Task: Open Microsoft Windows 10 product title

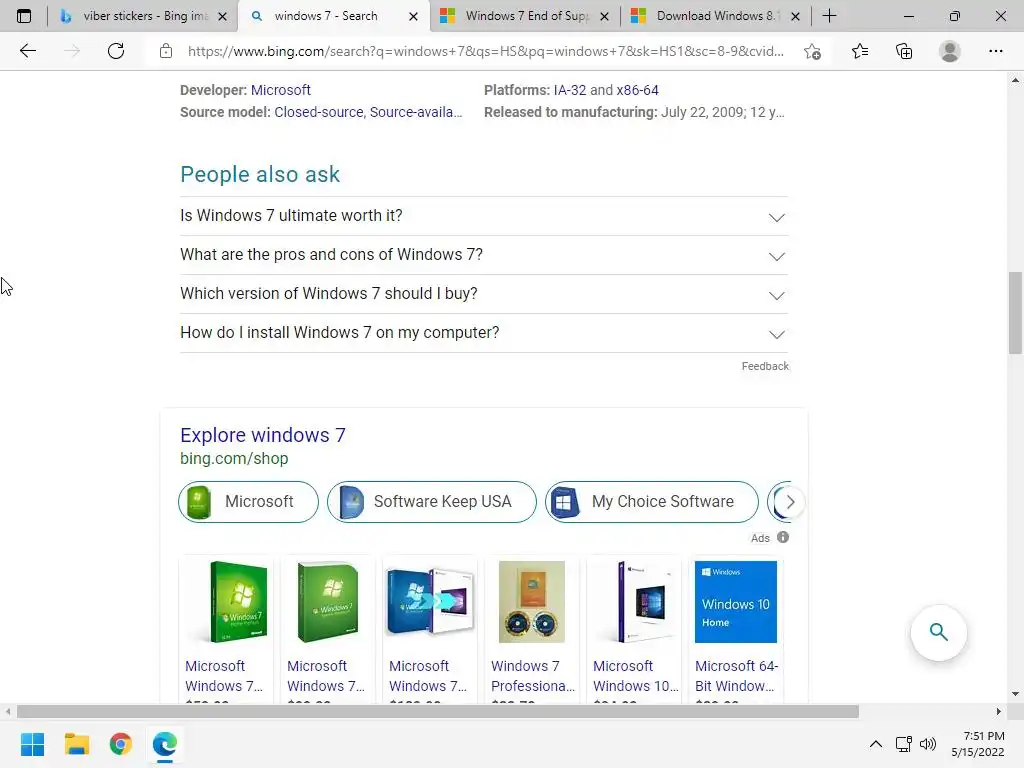Action: click(x=635, y=676)
